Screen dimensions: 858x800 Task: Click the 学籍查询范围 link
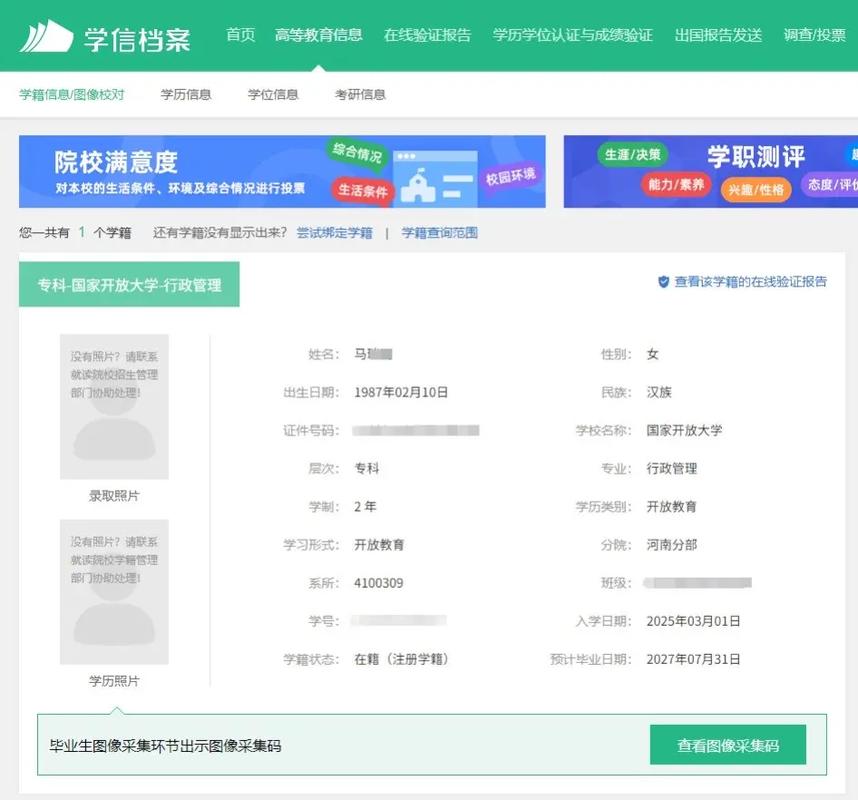(439, 233)
